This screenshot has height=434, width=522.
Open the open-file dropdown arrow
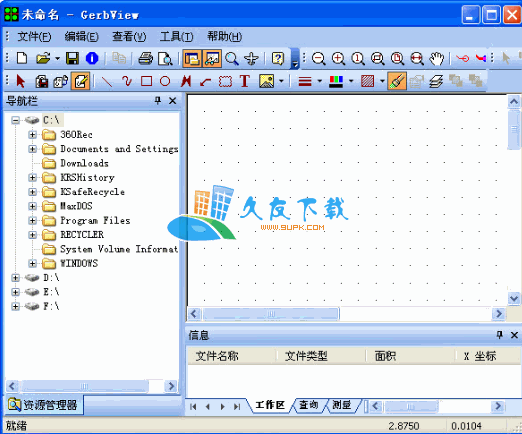[57, 59]
